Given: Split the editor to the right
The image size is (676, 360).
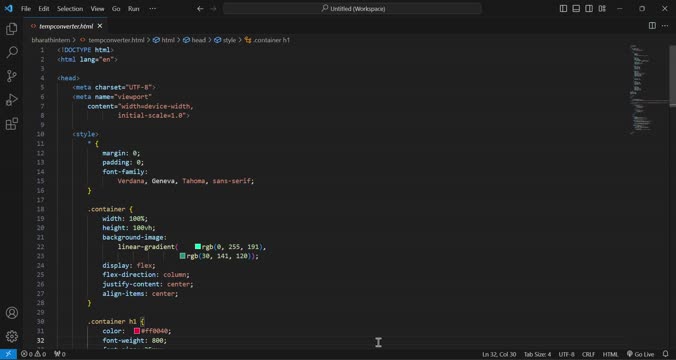Looking at the screenshot, I should 652,26.
